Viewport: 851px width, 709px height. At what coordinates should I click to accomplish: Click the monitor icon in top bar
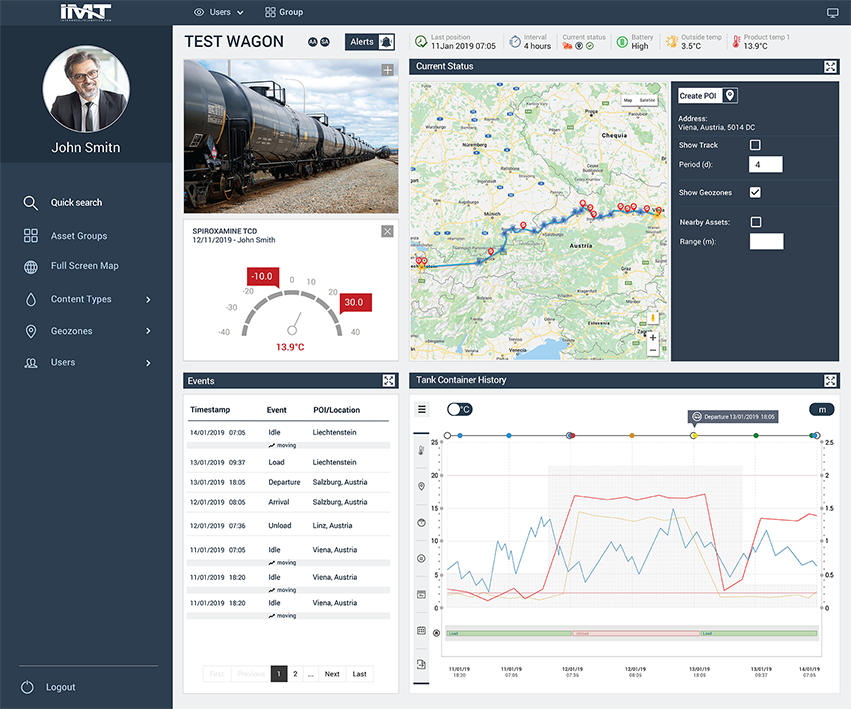(833, 12)
